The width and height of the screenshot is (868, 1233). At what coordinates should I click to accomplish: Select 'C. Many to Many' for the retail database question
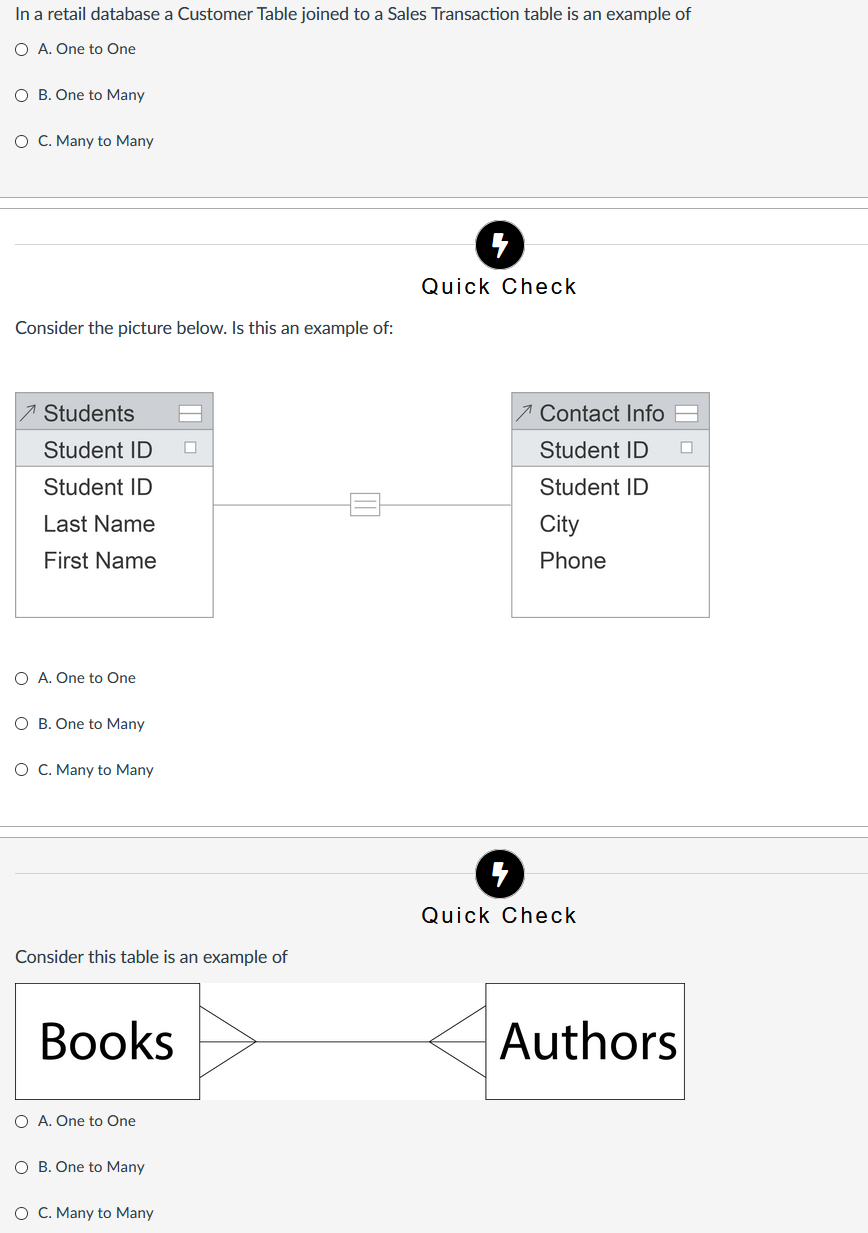[21, 141]
